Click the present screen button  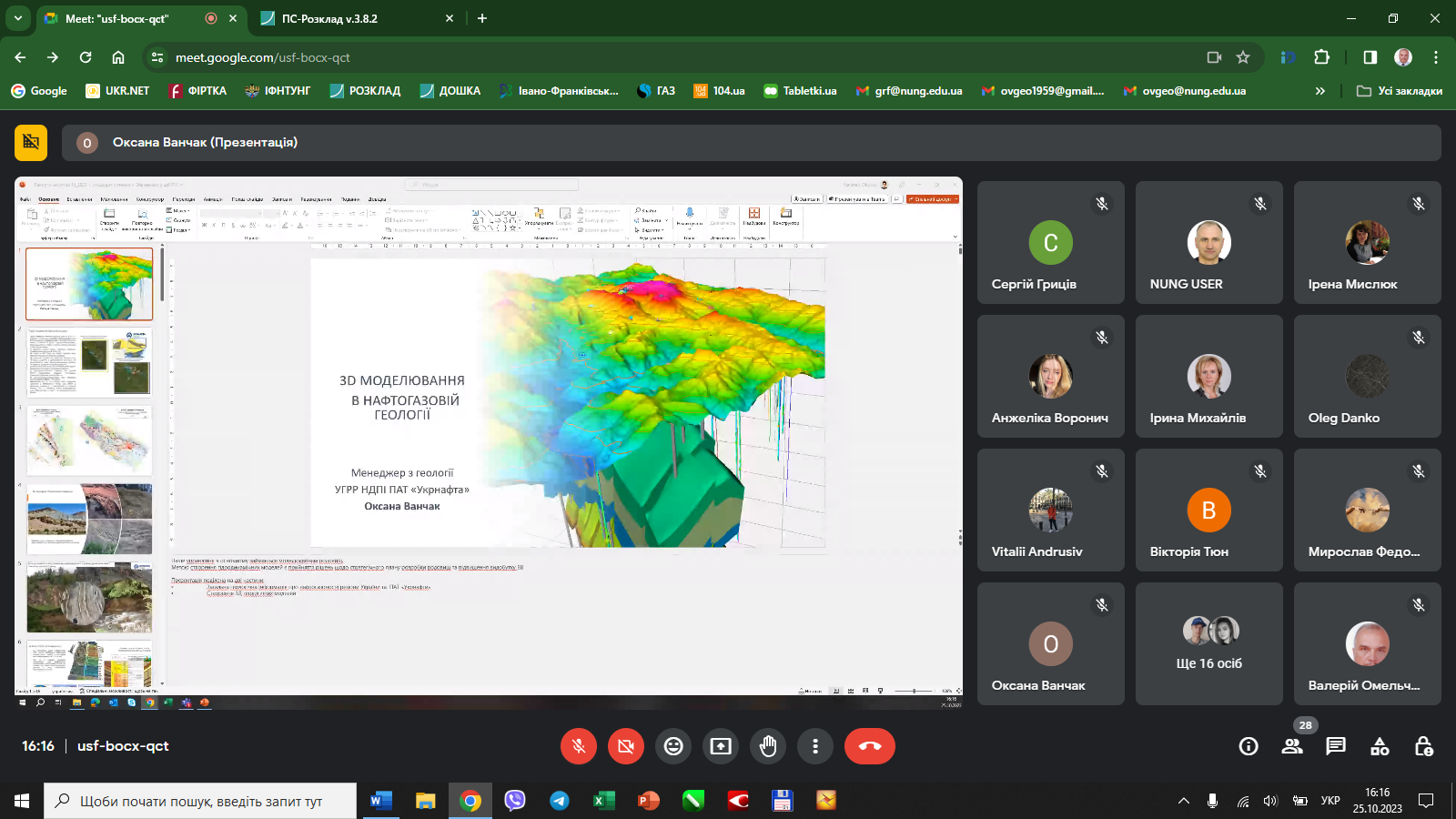pyautogui.click(x=721, y=746)
